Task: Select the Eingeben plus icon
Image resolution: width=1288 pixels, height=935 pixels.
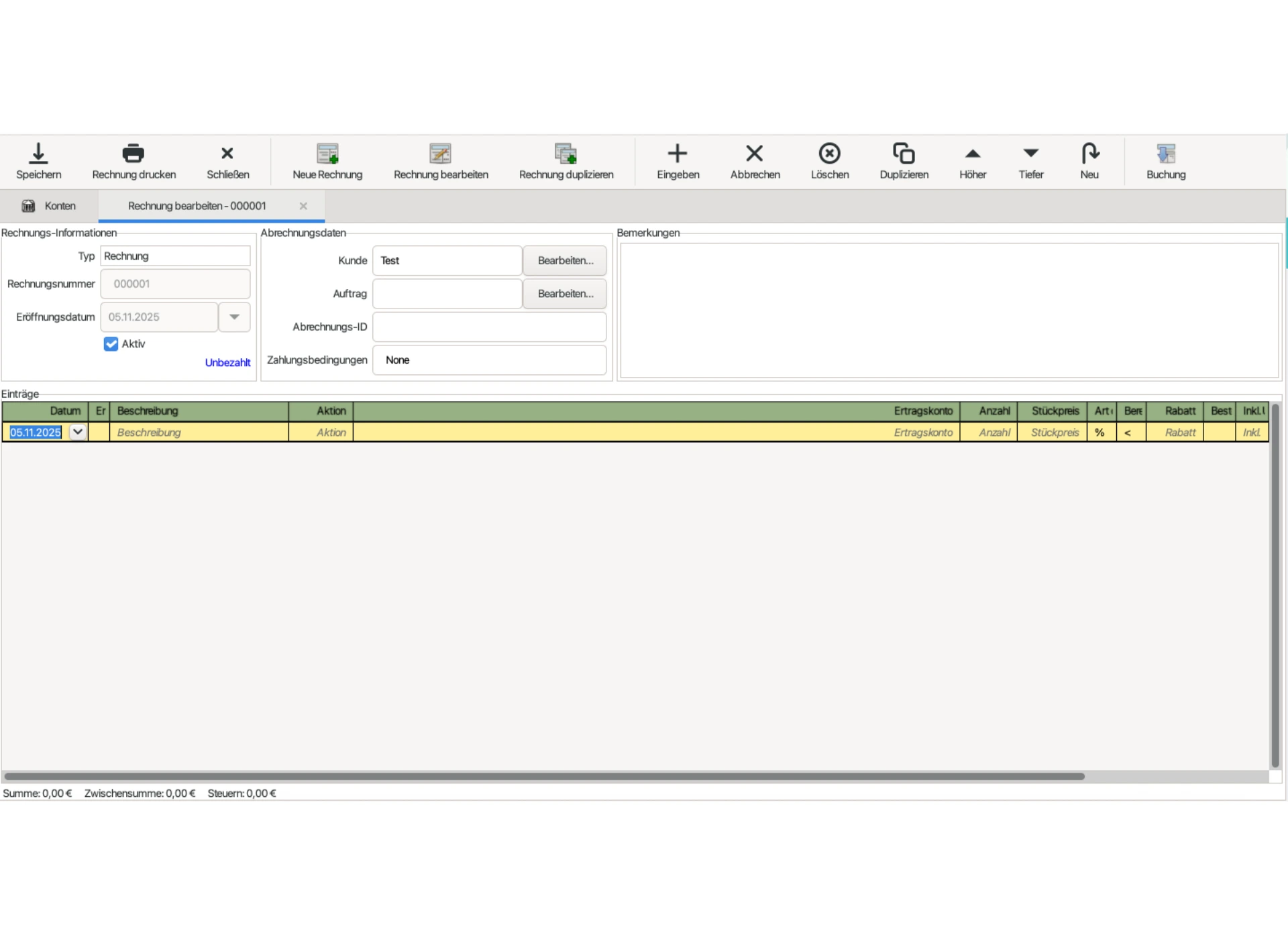Action: click(x=678, y=161)
